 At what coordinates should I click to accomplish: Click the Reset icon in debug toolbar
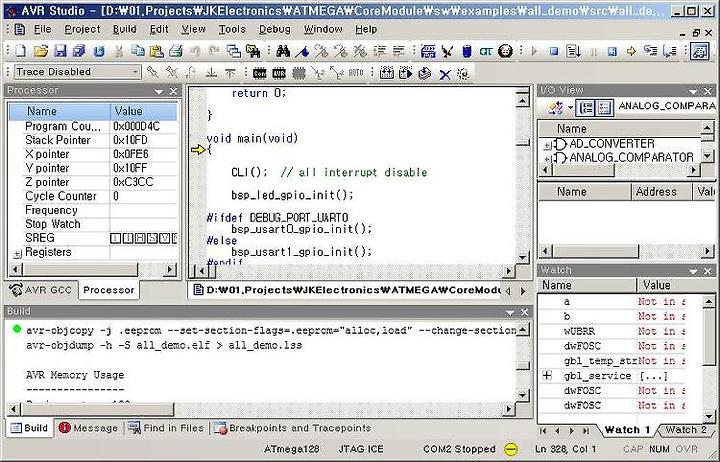(x=612, y=51)
